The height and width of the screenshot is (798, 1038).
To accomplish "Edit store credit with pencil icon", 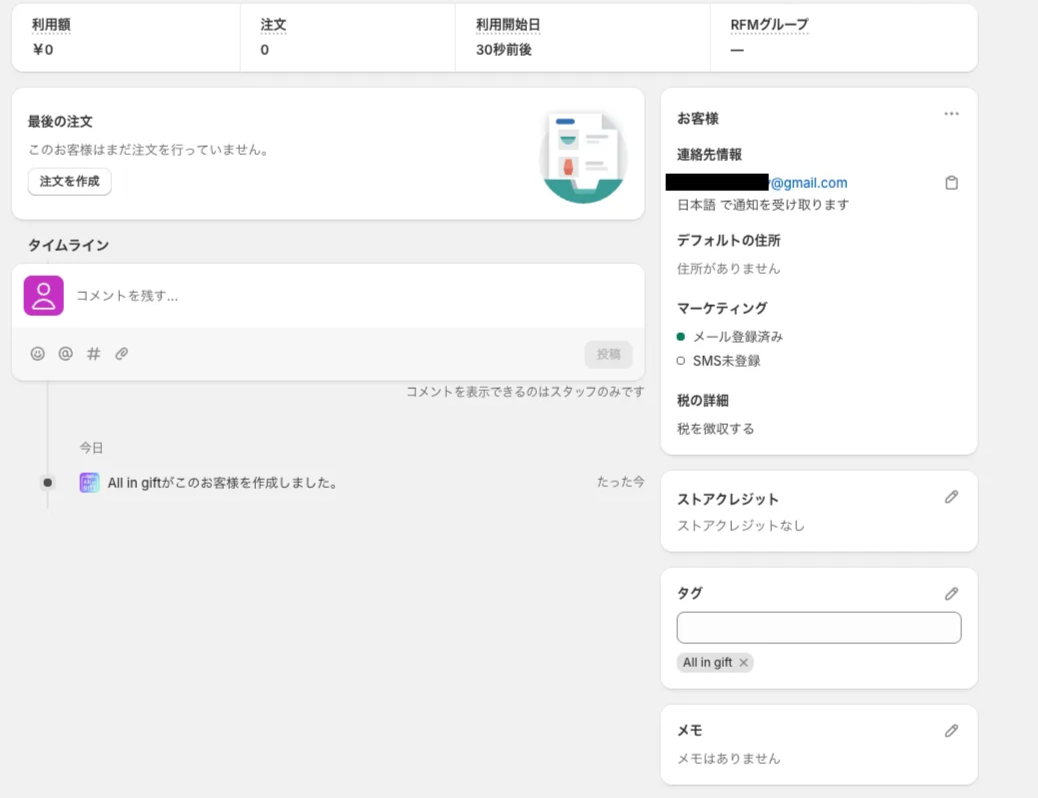I will point(951,497).
